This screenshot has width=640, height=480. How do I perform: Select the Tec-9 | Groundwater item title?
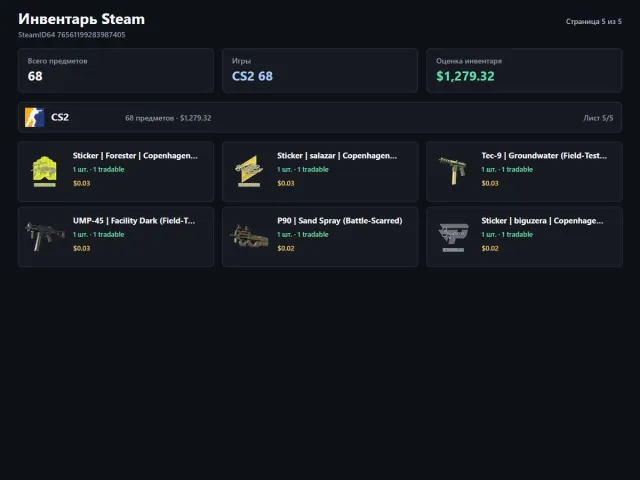click(x=544, y=156)
